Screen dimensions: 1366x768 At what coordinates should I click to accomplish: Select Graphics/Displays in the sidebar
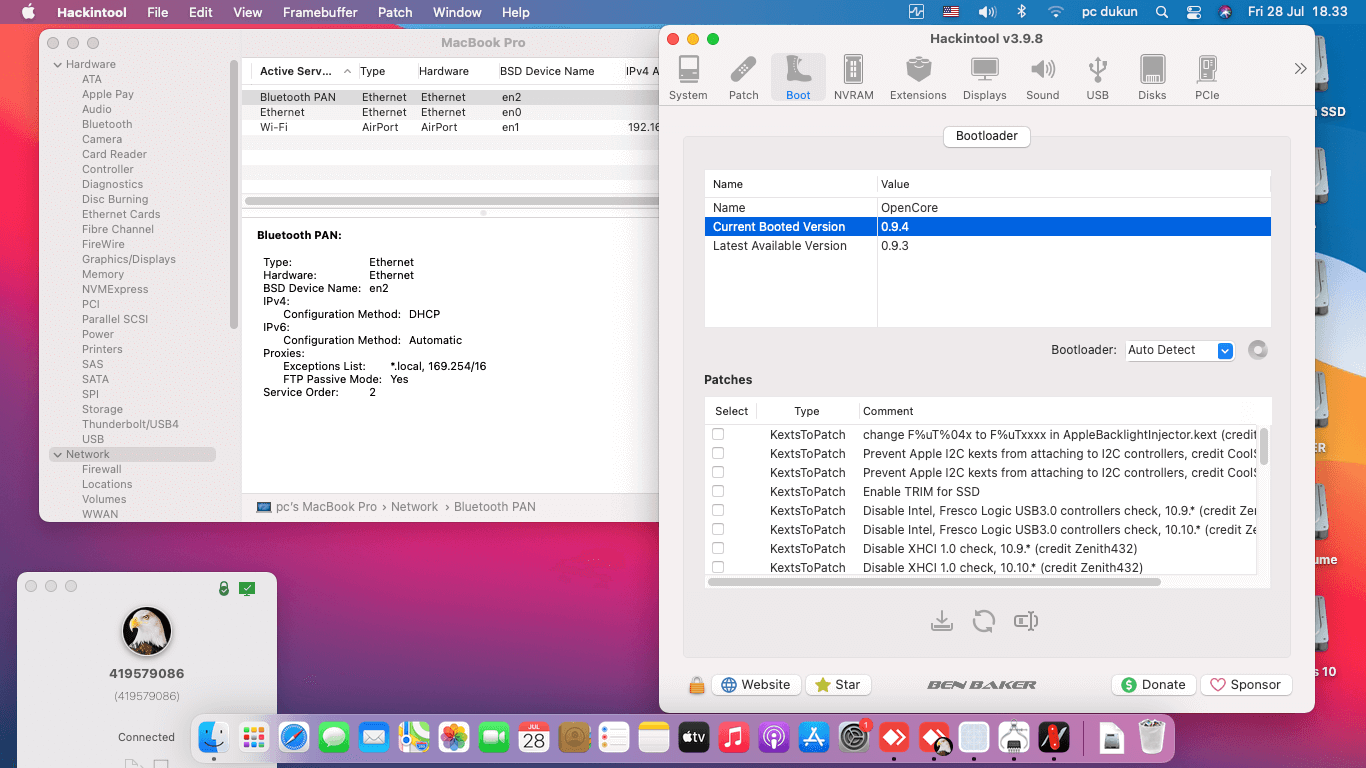point(129,259)
